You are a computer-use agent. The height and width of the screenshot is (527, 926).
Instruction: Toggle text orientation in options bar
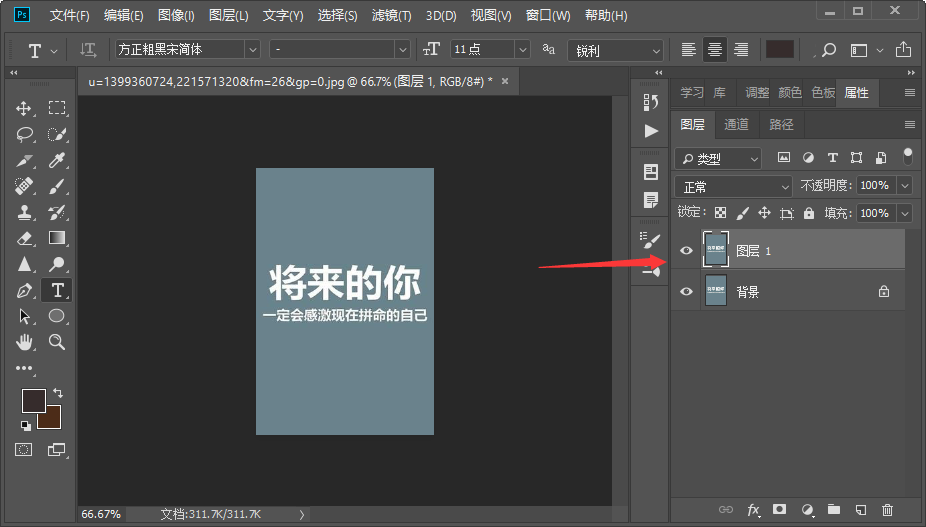88,50
